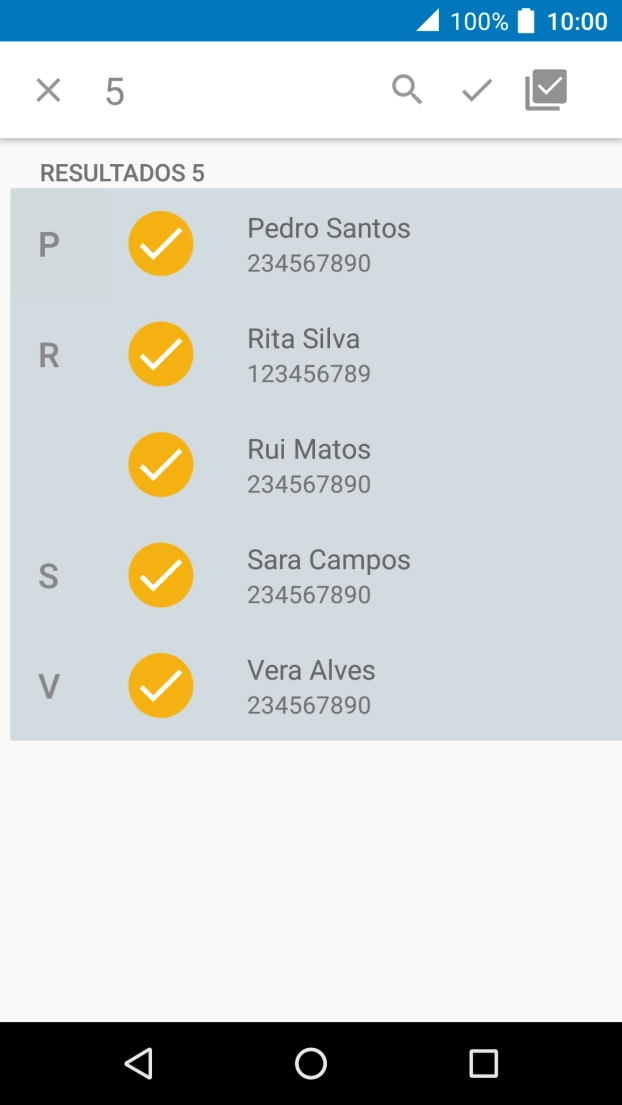The image size is (622, 1105).
Task: Tap the select-all contacts icon
Action: coord(545,89)
